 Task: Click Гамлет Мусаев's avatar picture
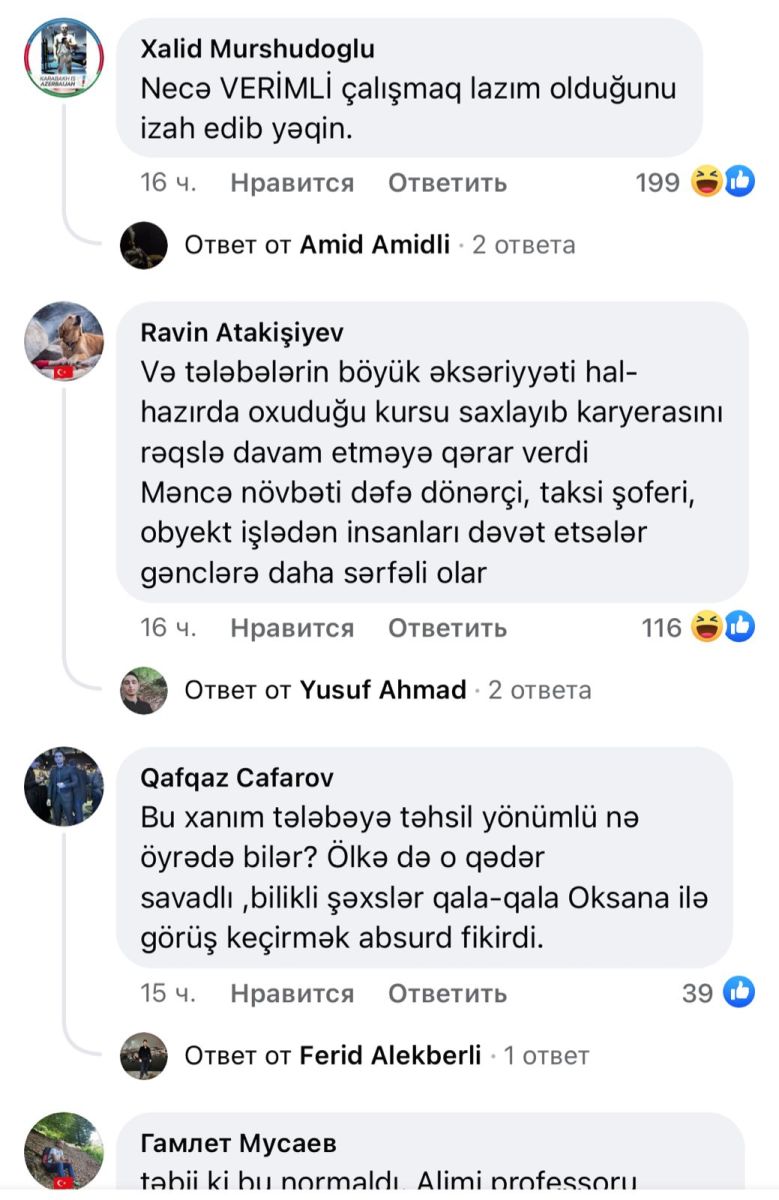[x=63, y=1150]
